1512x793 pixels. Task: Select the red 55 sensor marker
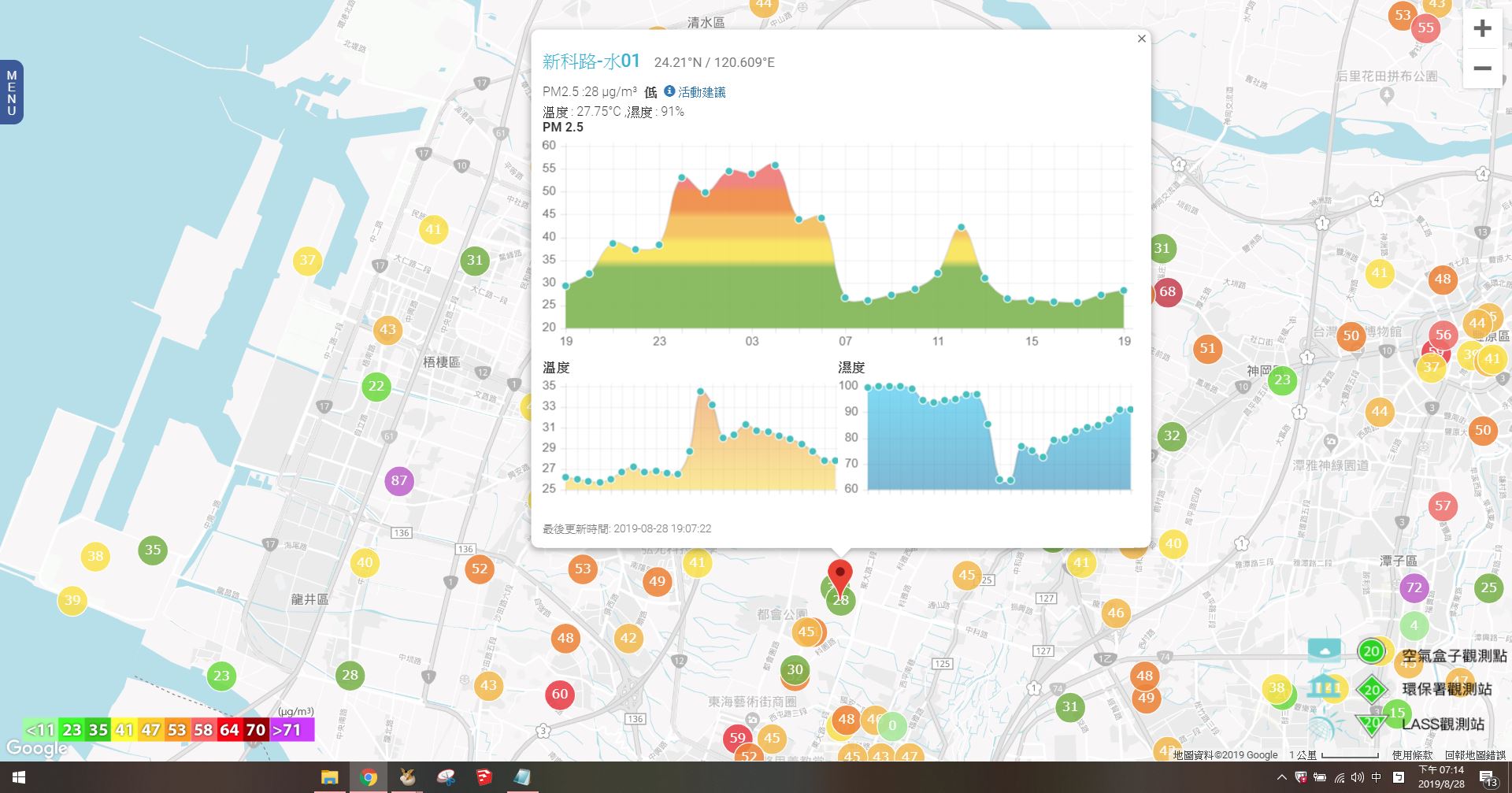pyautogui.click(x=1426, y=28)
